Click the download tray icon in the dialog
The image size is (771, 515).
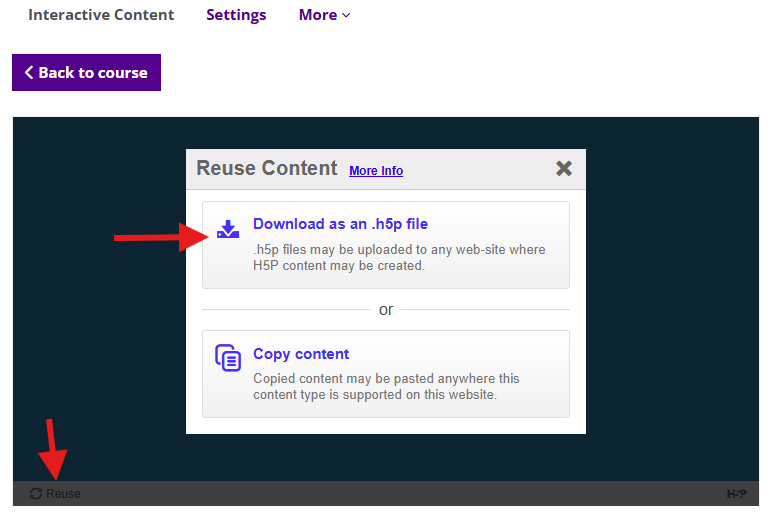point(228,230)
